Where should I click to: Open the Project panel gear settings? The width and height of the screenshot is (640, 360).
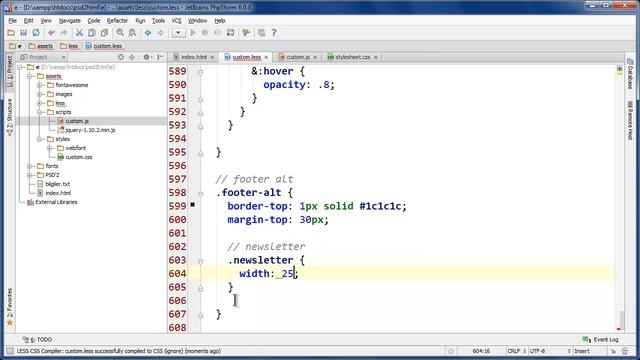pos(147,57)
